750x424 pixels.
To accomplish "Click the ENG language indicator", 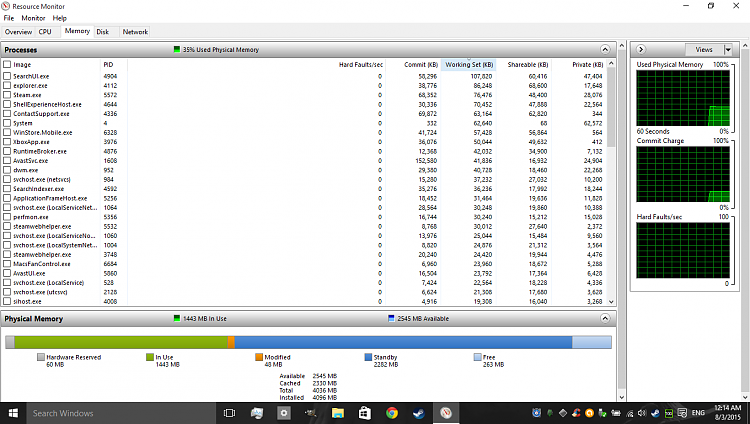I will pos(698,413).
